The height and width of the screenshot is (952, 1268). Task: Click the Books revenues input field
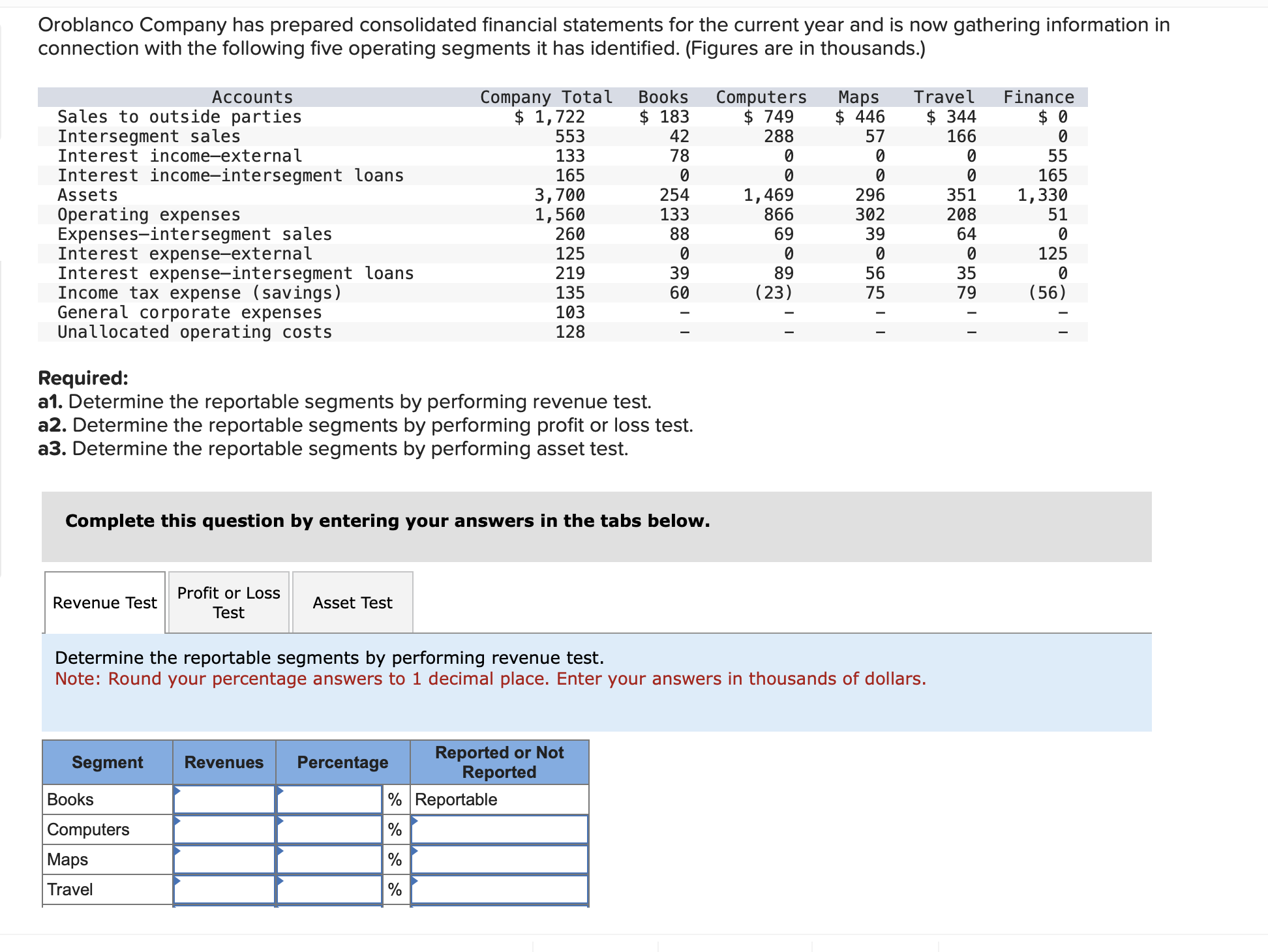click(x=224, y=799)
